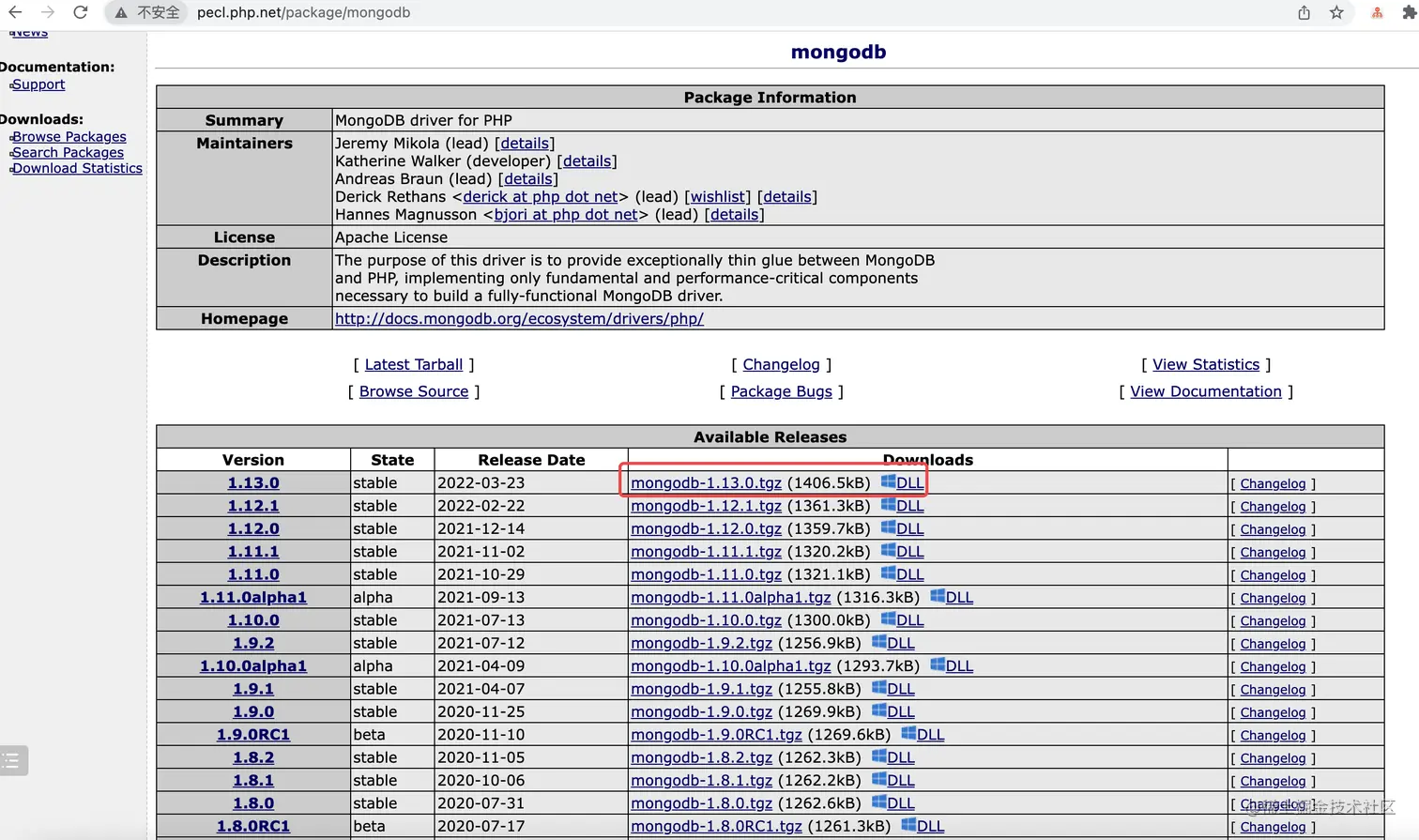Screen dimensions: 1419x840
Task: Open Hannes Magnusson's email link
Action: [x=566, y=215]
